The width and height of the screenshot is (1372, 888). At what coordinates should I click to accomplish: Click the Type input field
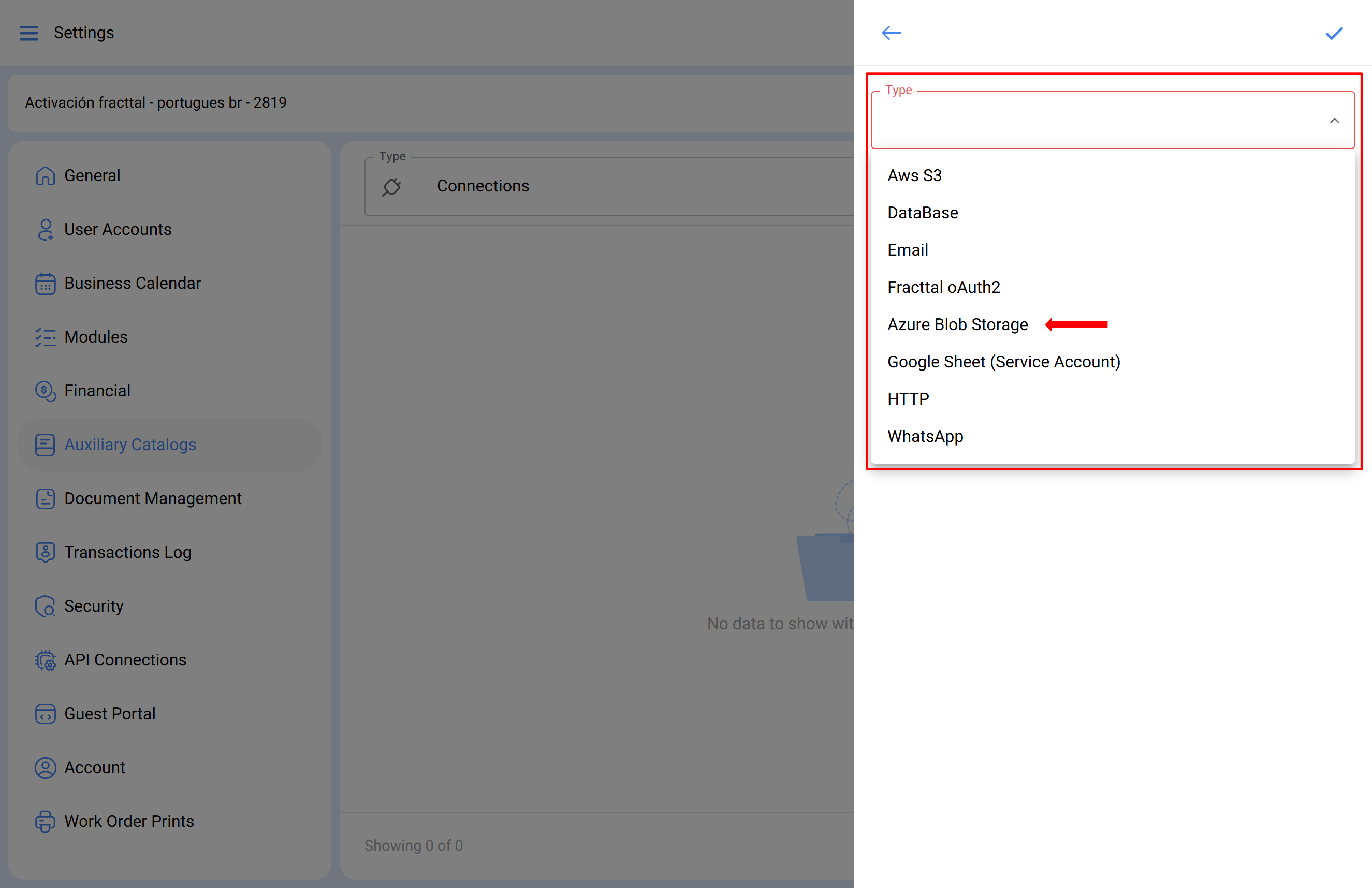pyautogui.click(x=1096, y=121)
